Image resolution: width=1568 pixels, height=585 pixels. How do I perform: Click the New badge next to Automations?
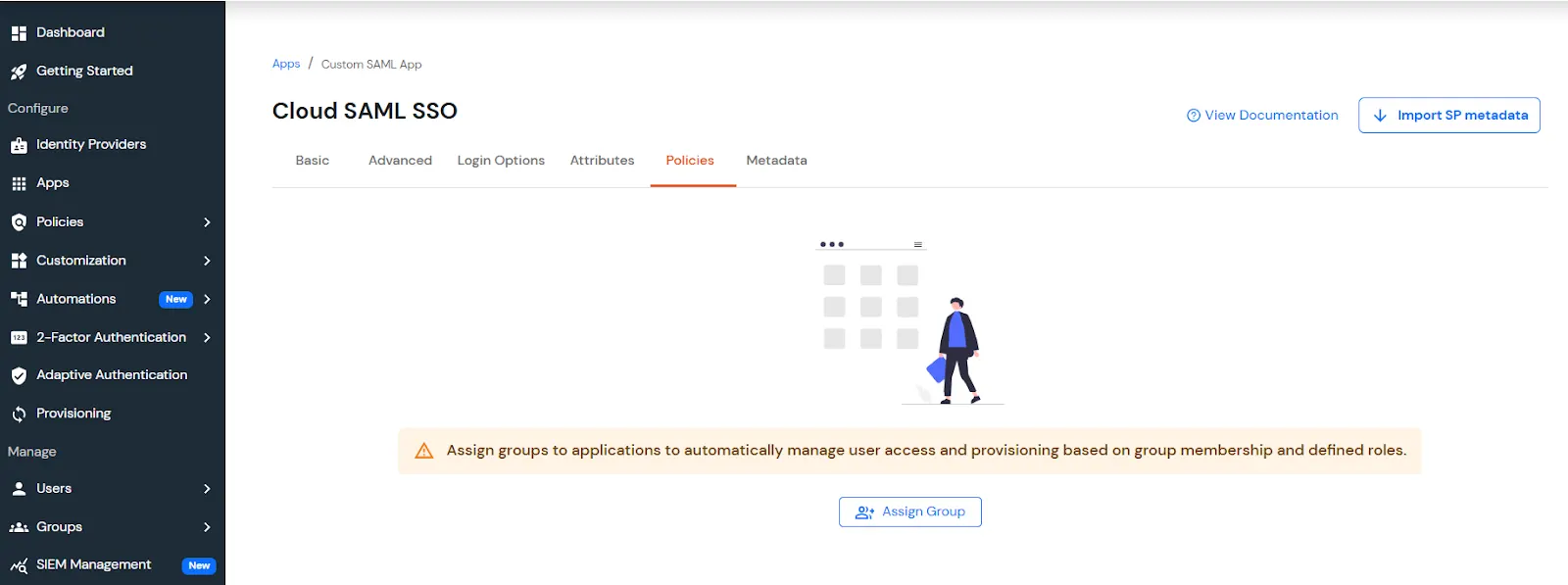176,300
